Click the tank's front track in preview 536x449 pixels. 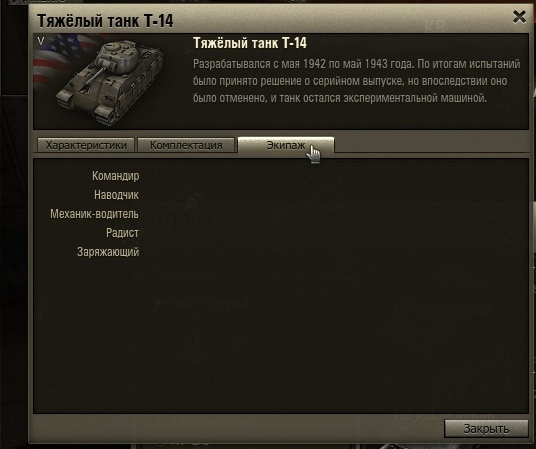[107, 115]
